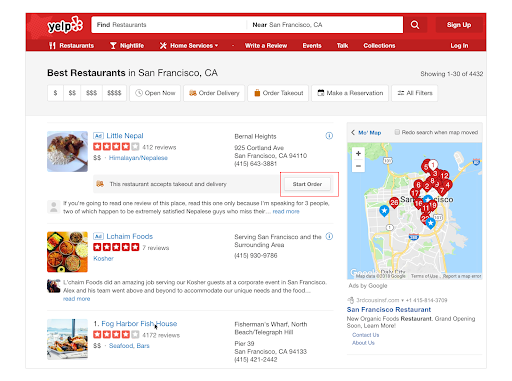Click the Start Order button
The width and height of the screenshot is (512, 381).
pyautogui.click(x=307, y=184)
